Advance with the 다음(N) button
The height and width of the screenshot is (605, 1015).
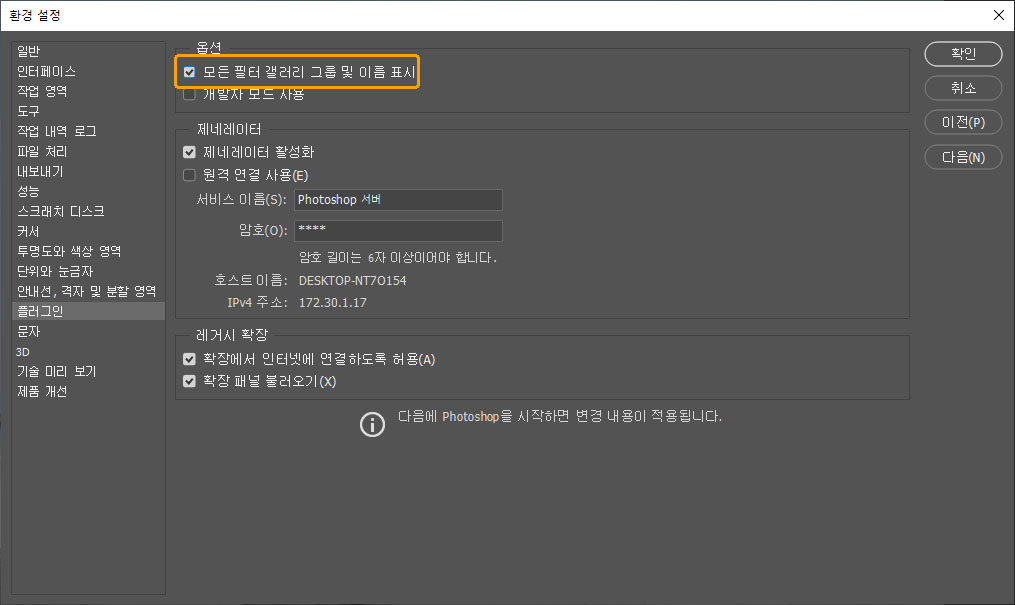[x=963, y=157]
